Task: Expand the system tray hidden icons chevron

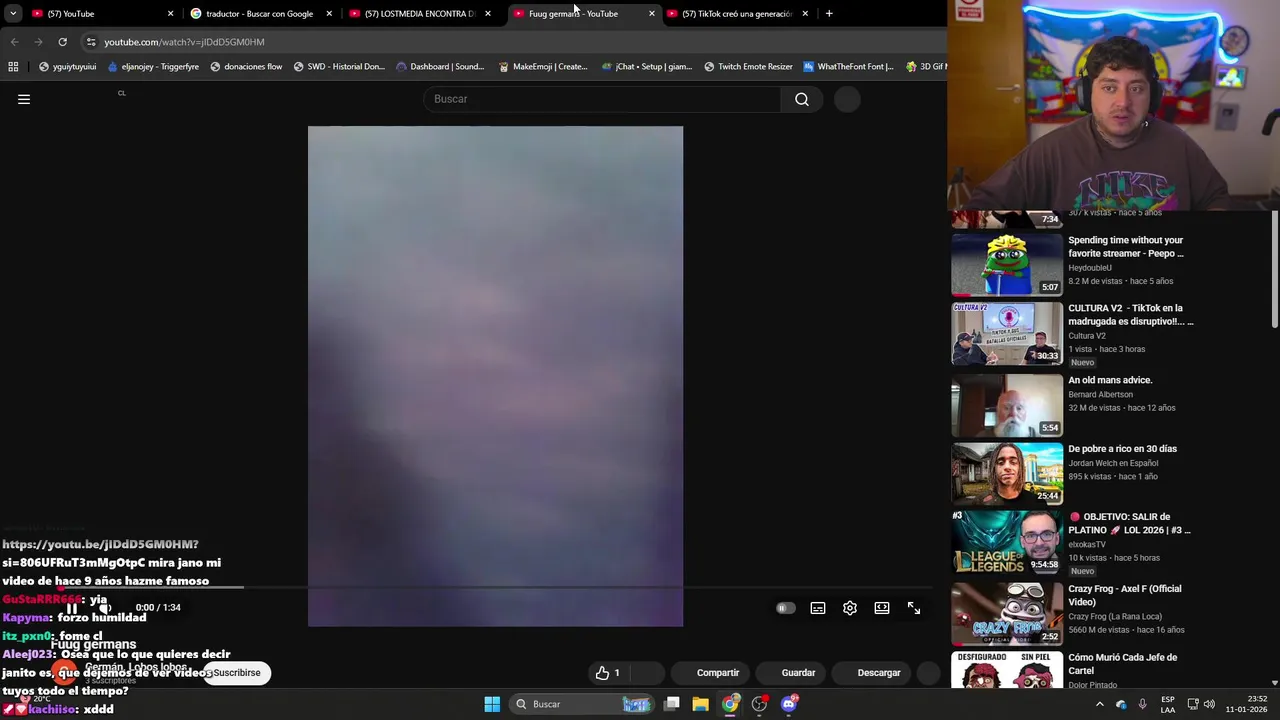Action: pyautogui.click(x=1100, y=704)
